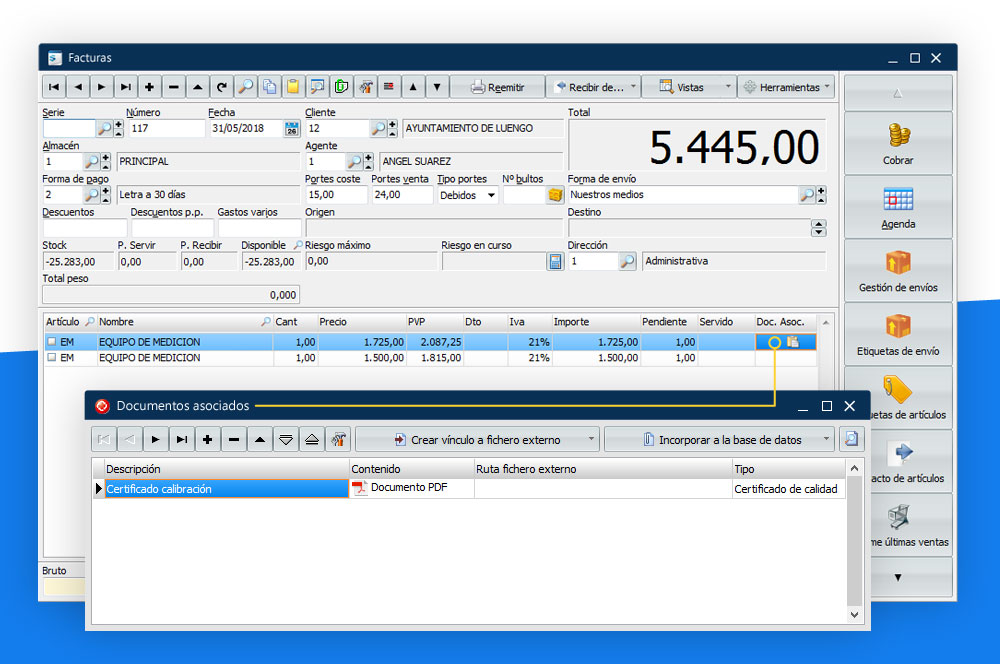Click into the Número input field
The height and width of the screenshot is (664, 1000).
pos(165,129)
